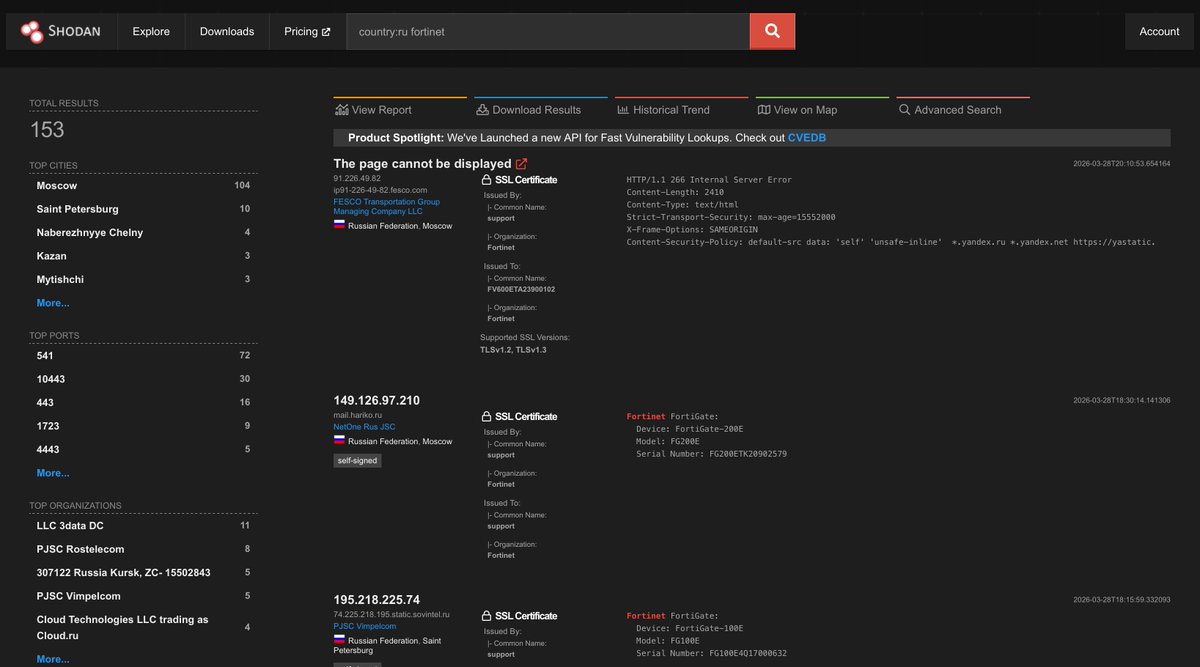Image resolution: width=1200 pixels, height=667 pixels.
Task: Open FESCO Transportation Group Managing Company link
Action: click(386, 207)
